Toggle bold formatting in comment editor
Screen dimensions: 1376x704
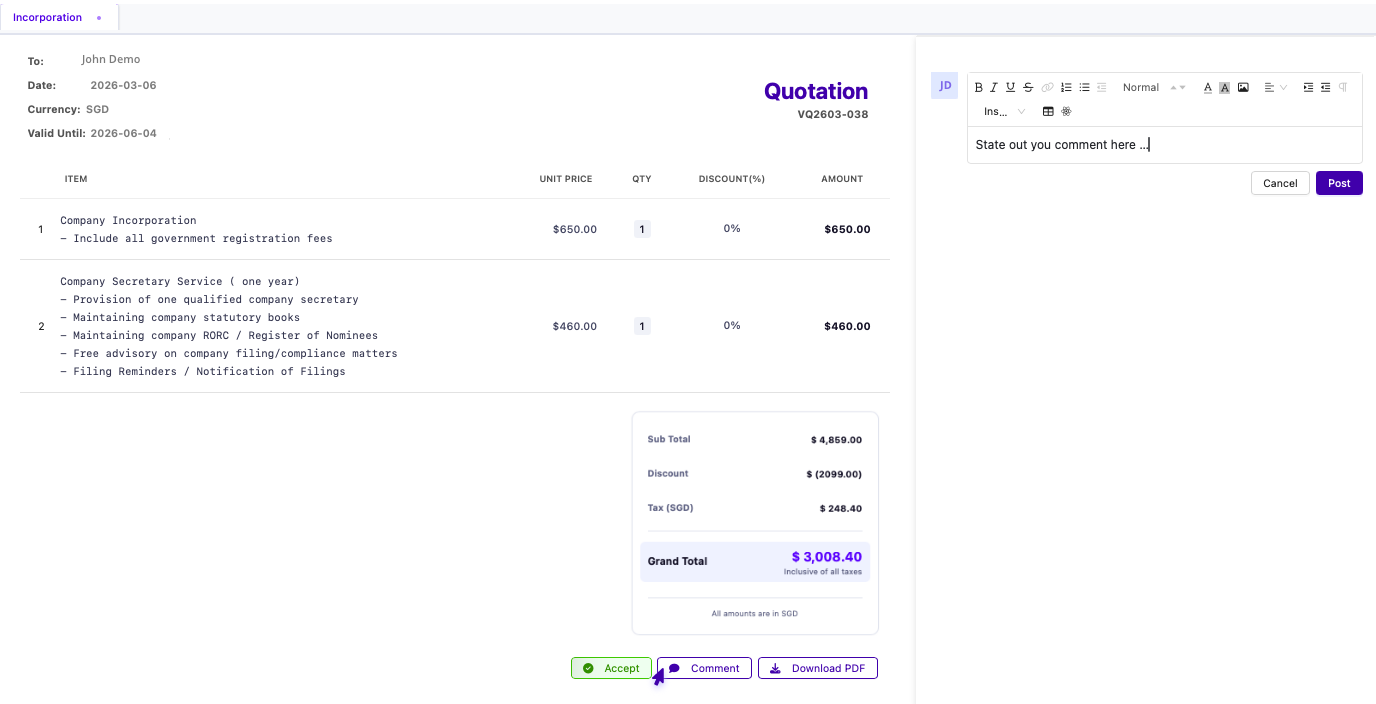979,88
